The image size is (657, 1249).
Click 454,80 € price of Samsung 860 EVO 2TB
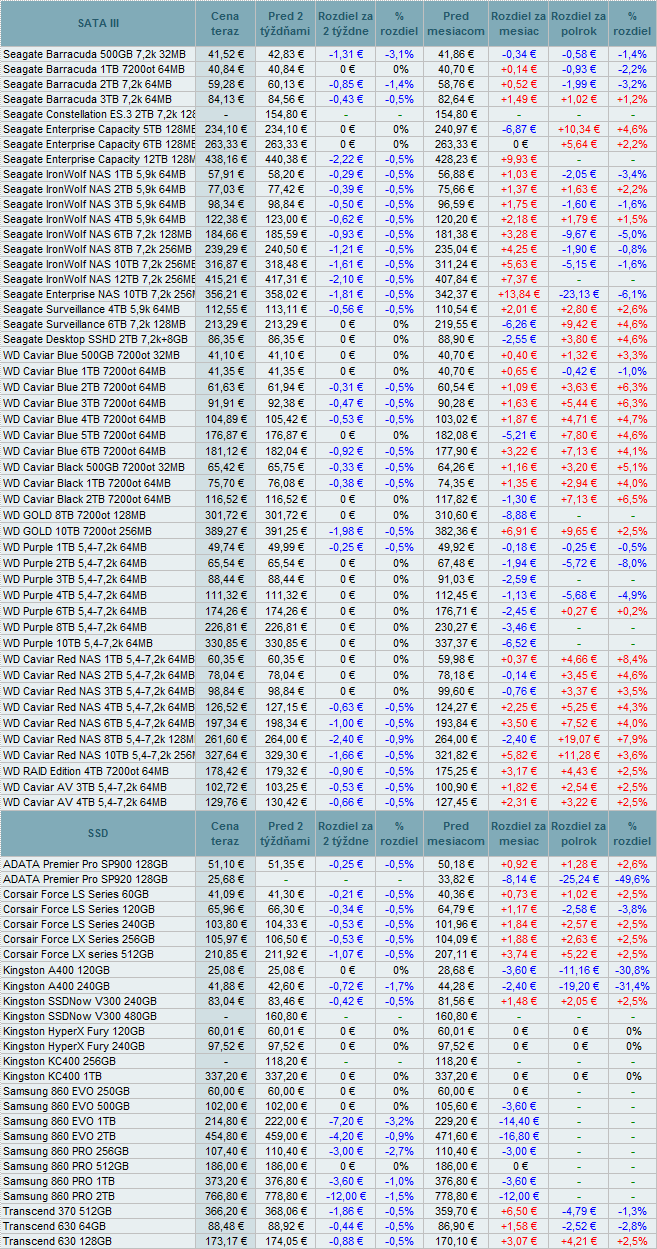[226, 1137]
